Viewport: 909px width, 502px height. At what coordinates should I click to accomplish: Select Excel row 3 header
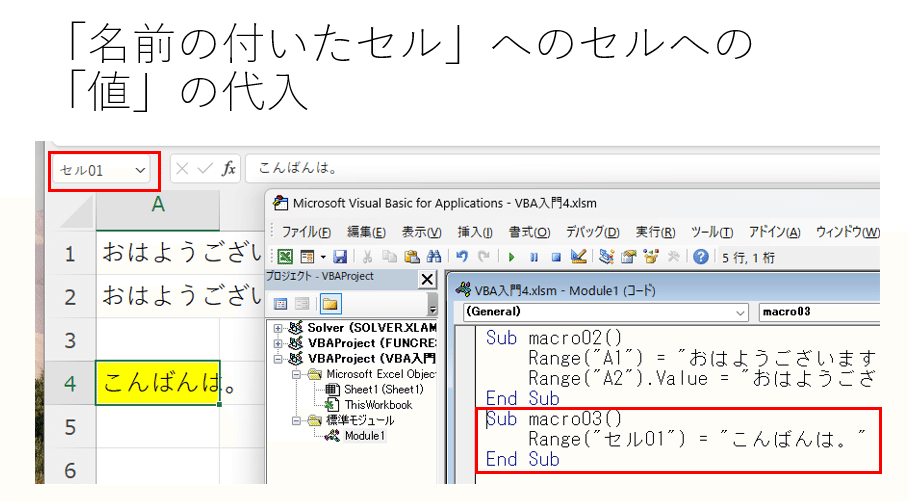pyautogui.click(x=70, y=340)
